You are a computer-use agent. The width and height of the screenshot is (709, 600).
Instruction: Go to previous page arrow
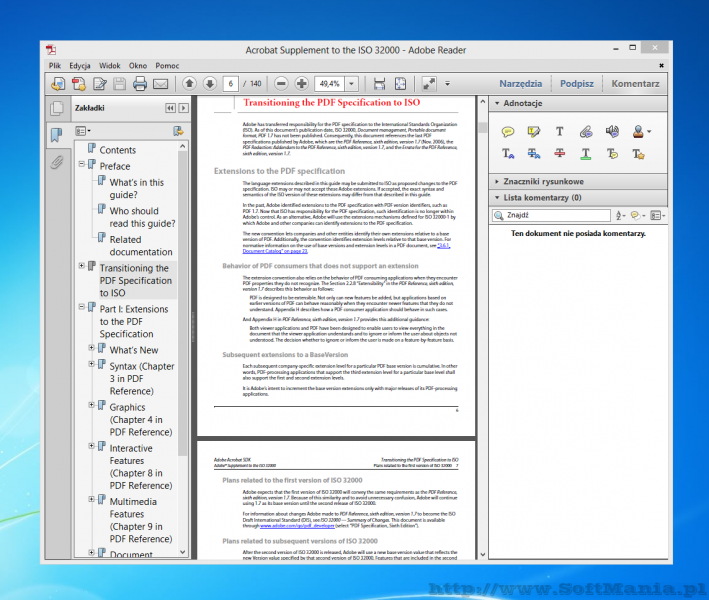tap(189, 84)
